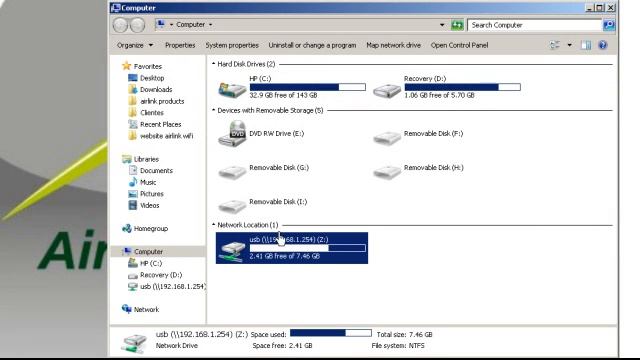Open the view options dropdown arrow

569,45
